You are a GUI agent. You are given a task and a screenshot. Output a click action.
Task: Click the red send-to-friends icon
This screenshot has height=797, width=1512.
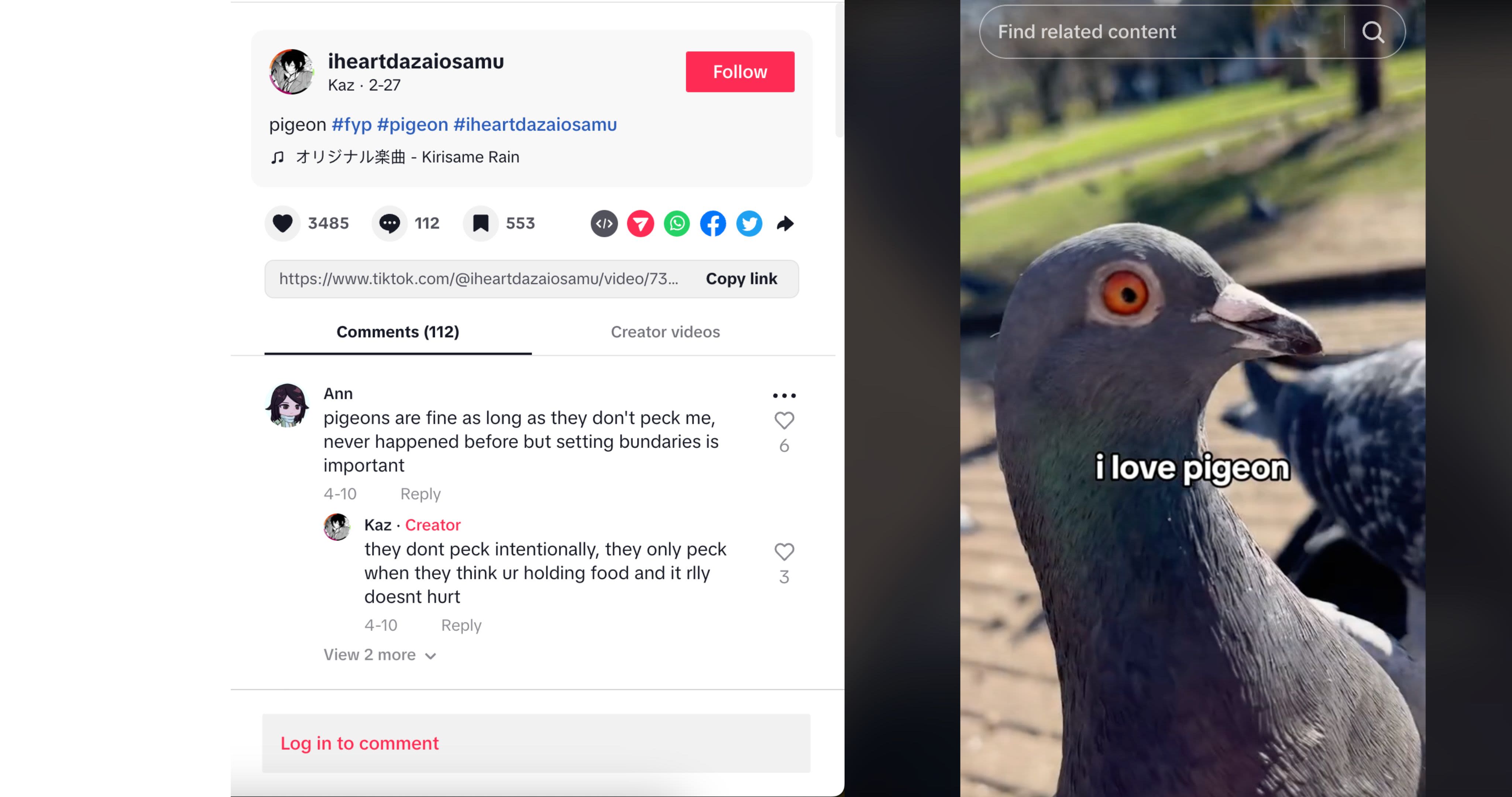point(640,224)
